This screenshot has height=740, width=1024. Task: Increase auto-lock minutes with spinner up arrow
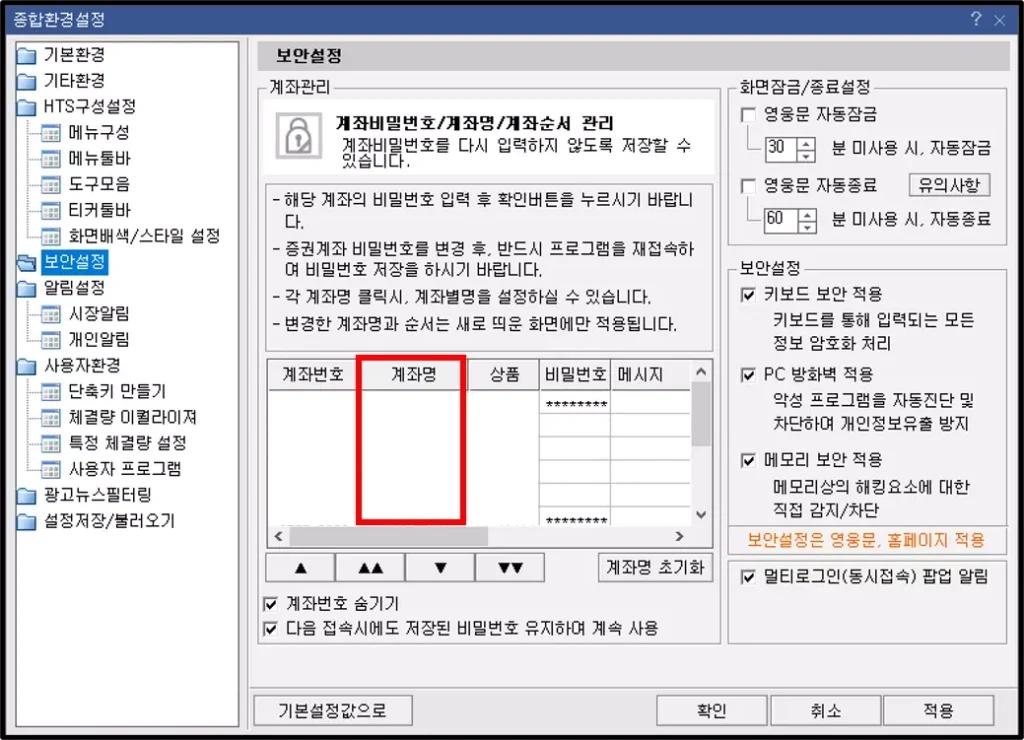pyautogui.click(x=807, y=143)
